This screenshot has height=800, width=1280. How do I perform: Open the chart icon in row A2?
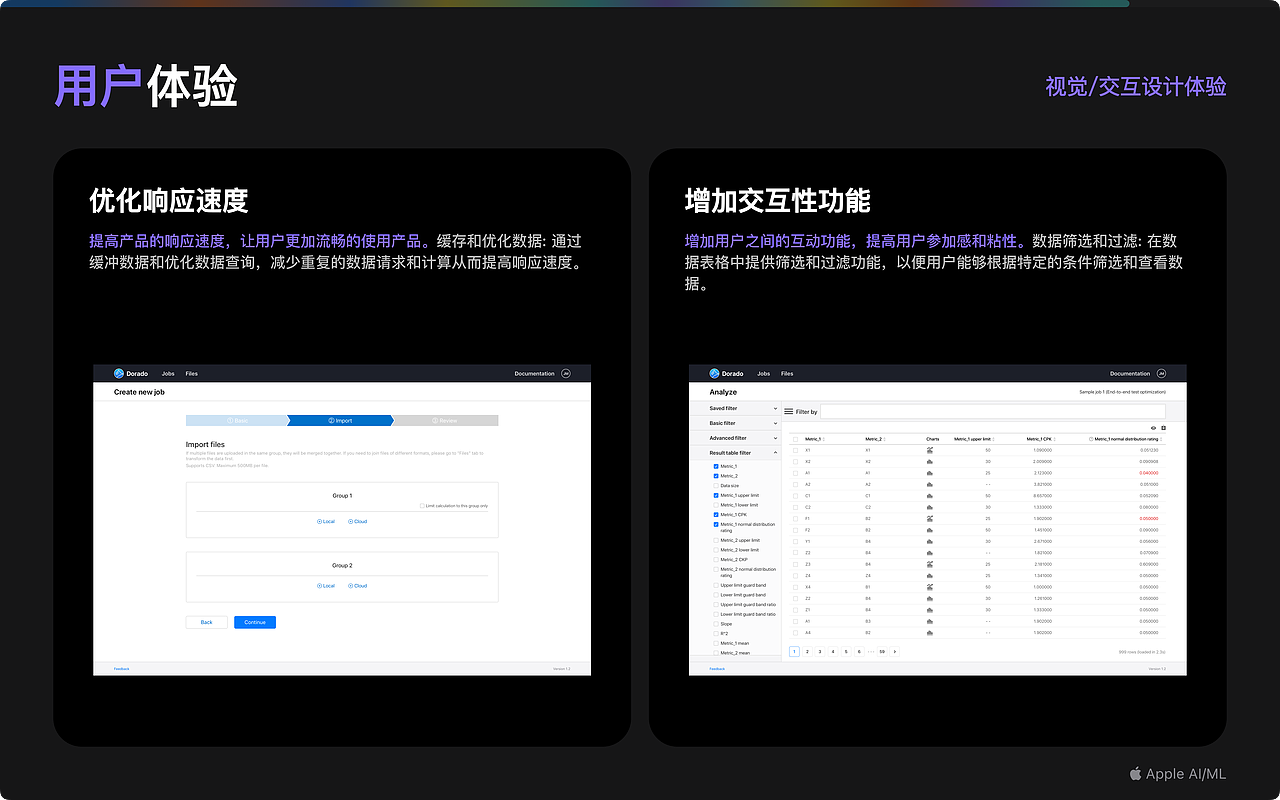point(930,485)
